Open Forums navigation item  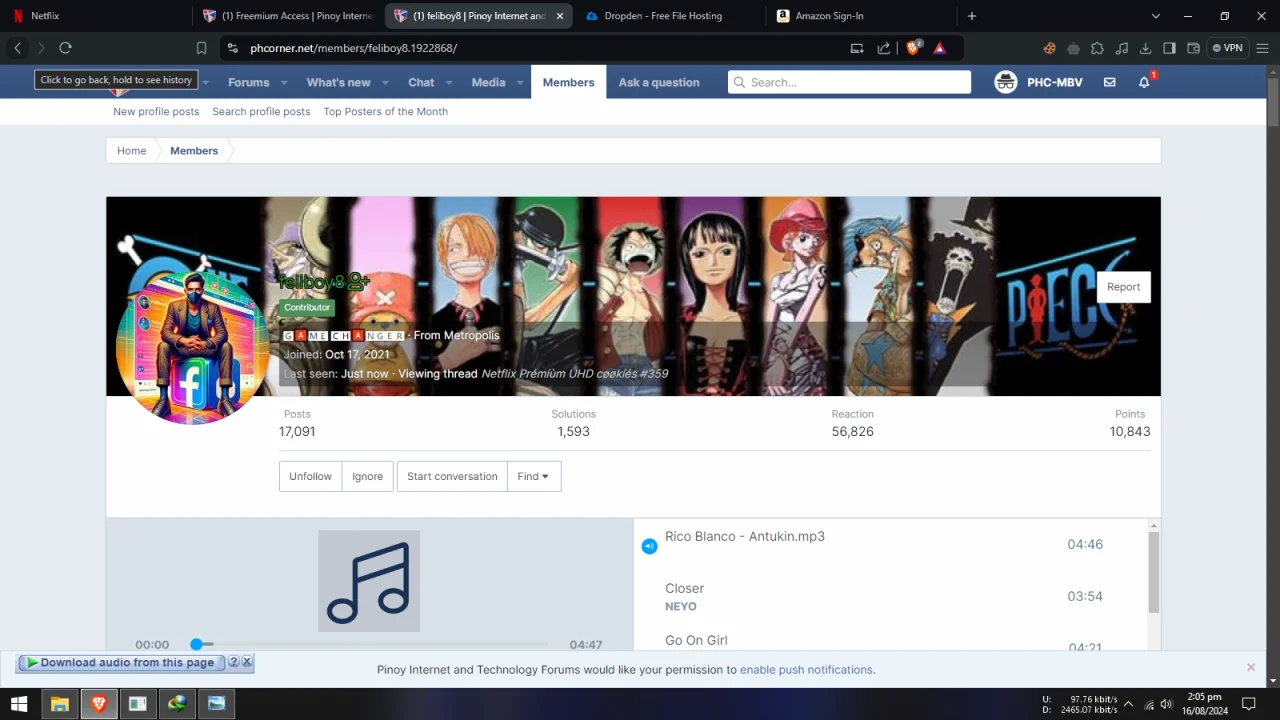[248, 83]
